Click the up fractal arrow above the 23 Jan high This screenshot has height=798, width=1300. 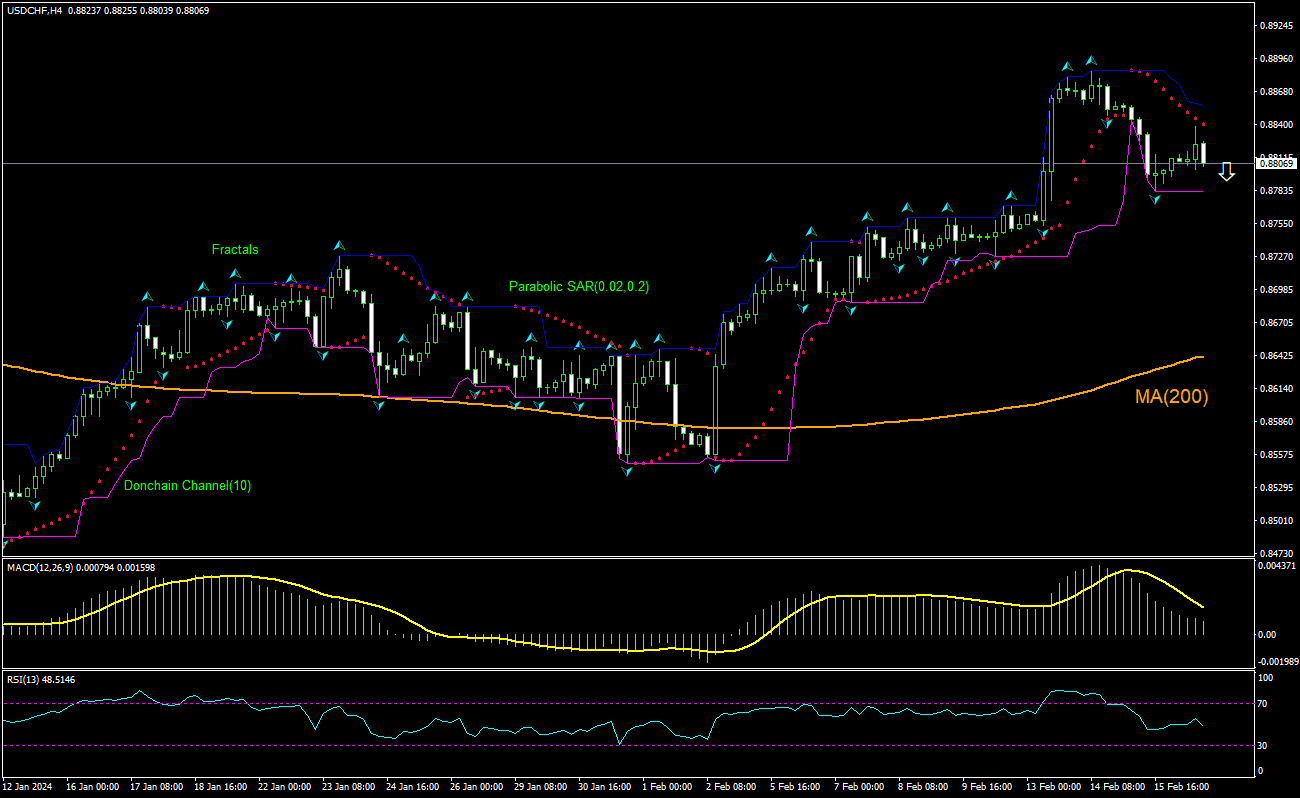[x=337, y=246]
